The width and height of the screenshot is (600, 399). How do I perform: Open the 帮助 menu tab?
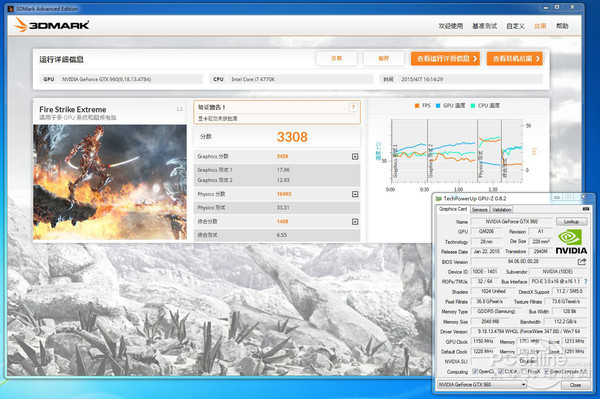coord(562,26)
